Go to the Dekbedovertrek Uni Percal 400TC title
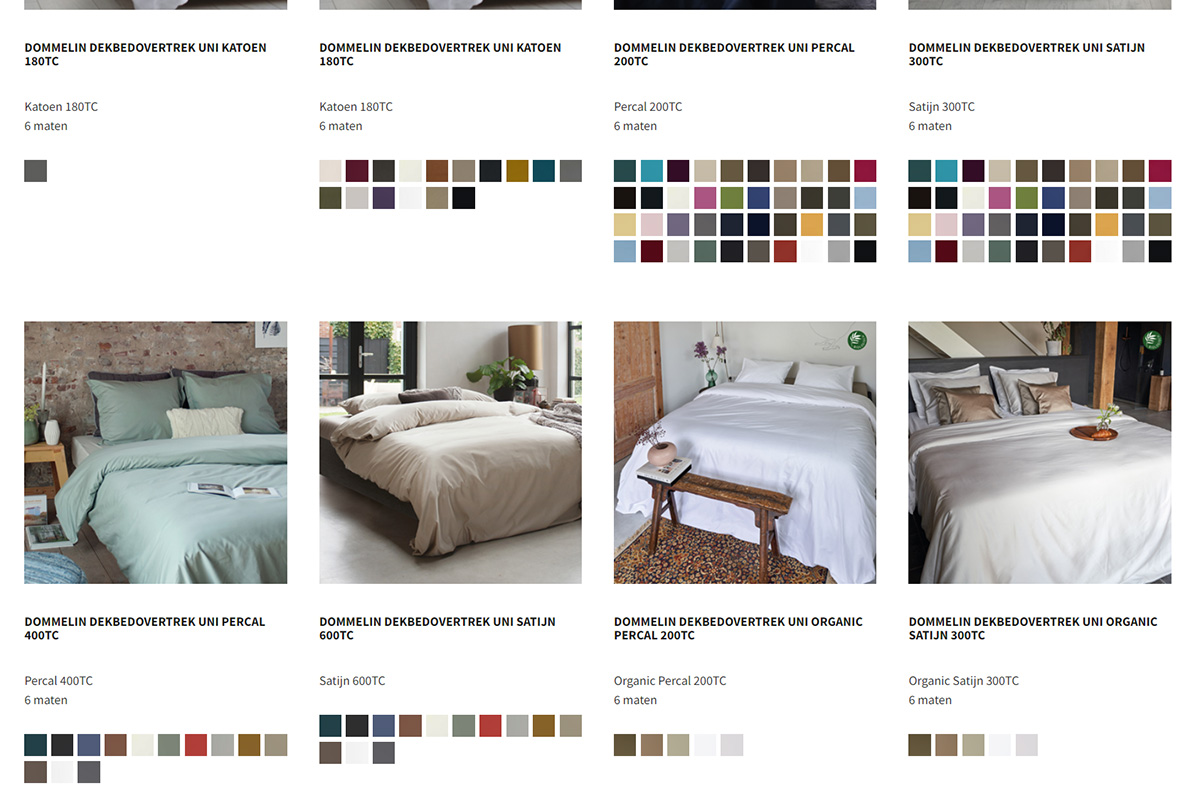Image resolution: width=1200 pixels, height=800 pixels. 145,628
